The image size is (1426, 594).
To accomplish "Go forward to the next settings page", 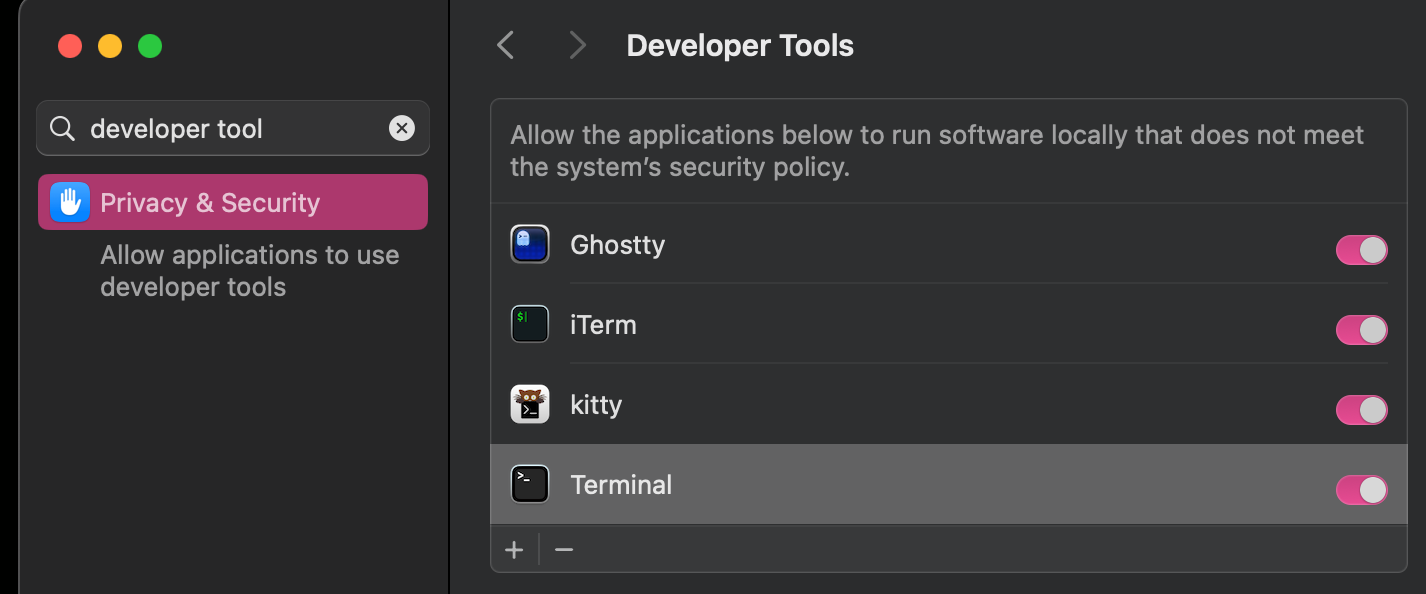I will coord(577,45).
